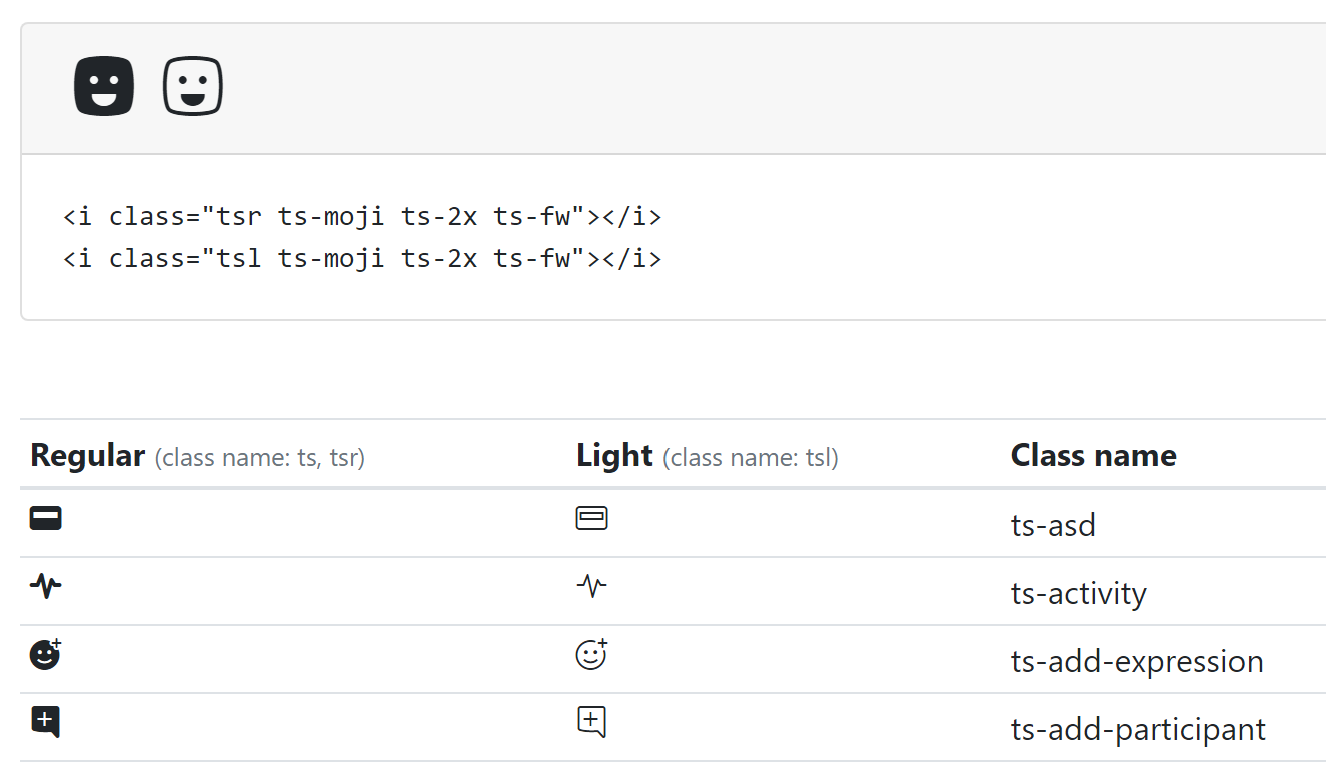The image size is (1326, 772).
Task: Click the ts-add-expression class name
Action: pyautogui.click(x=1137, y=661)
